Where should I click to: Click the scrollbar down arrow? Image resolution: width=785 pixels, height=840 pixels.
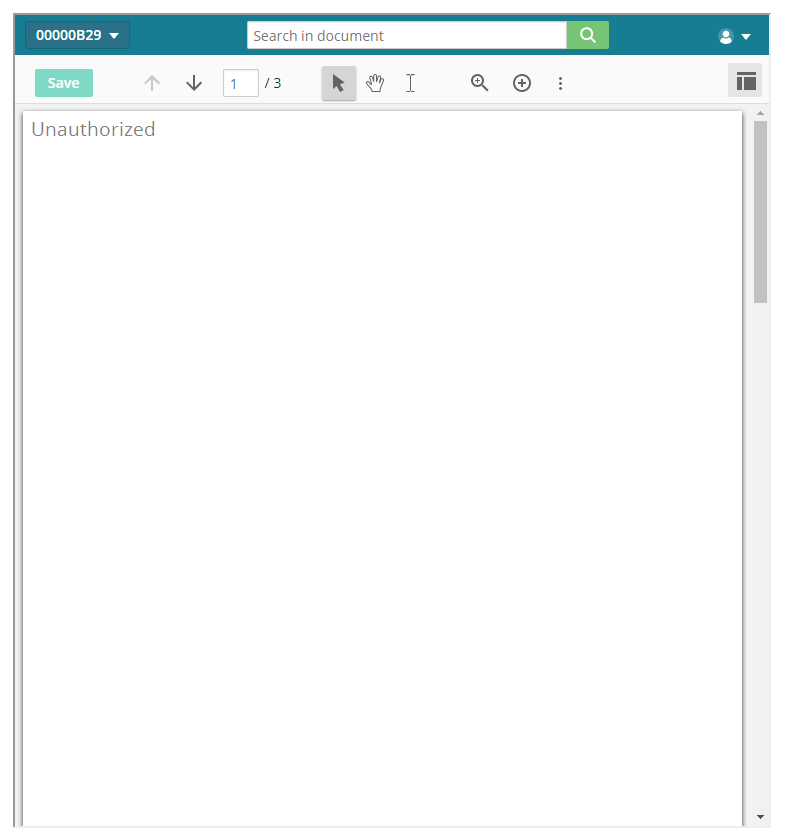[x=760, y=817]
